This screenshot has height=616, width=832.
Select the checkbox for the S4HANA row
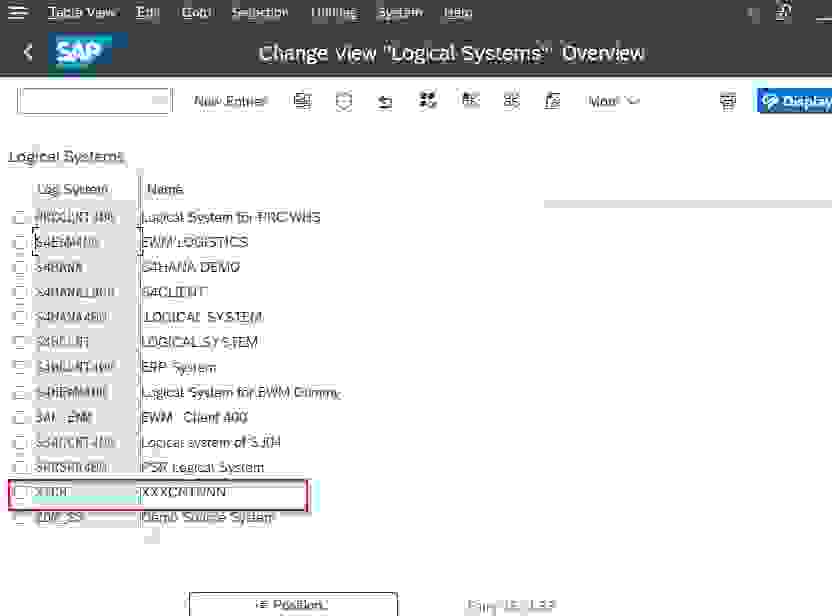point(20,267)
